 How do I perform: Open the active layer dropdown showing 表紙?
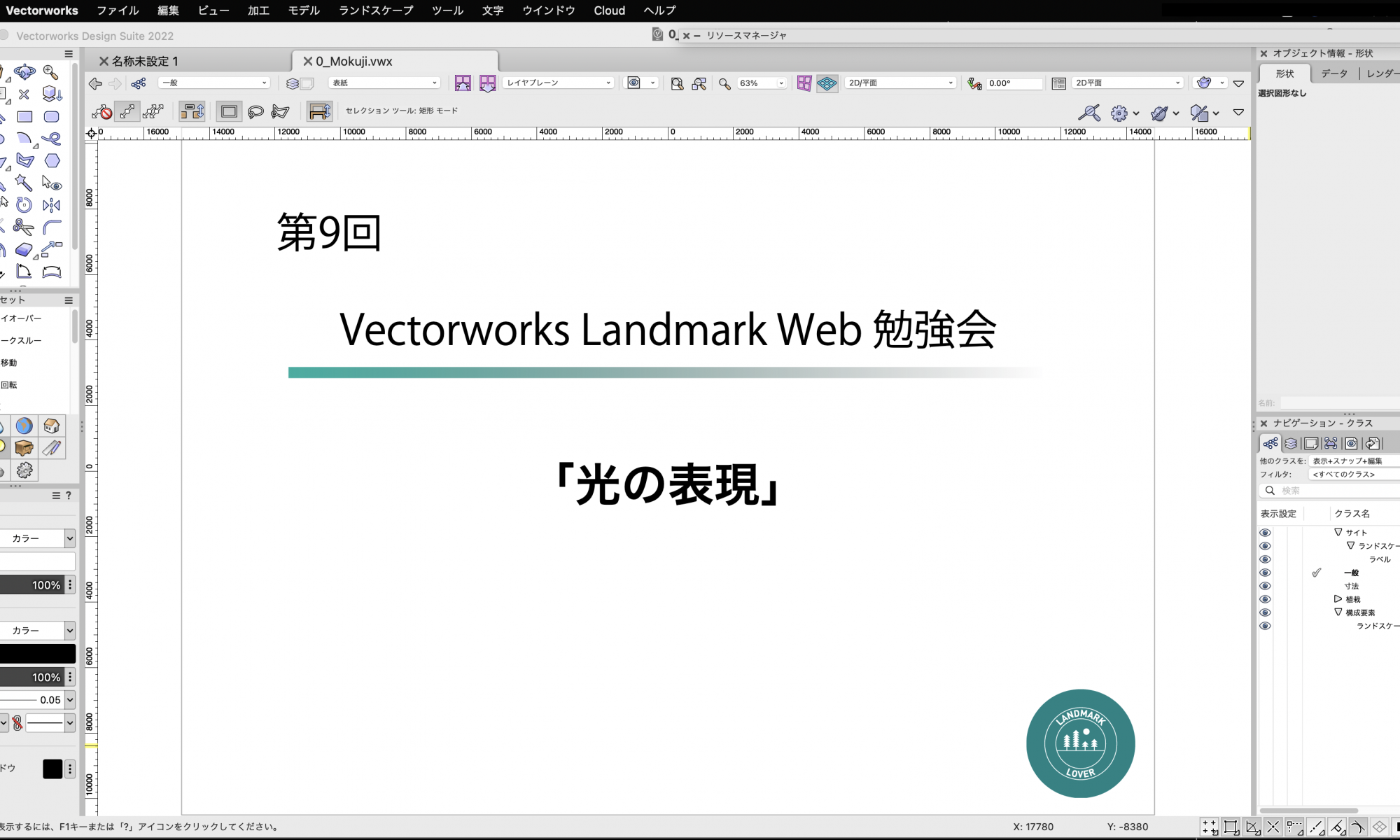(384, 83)
